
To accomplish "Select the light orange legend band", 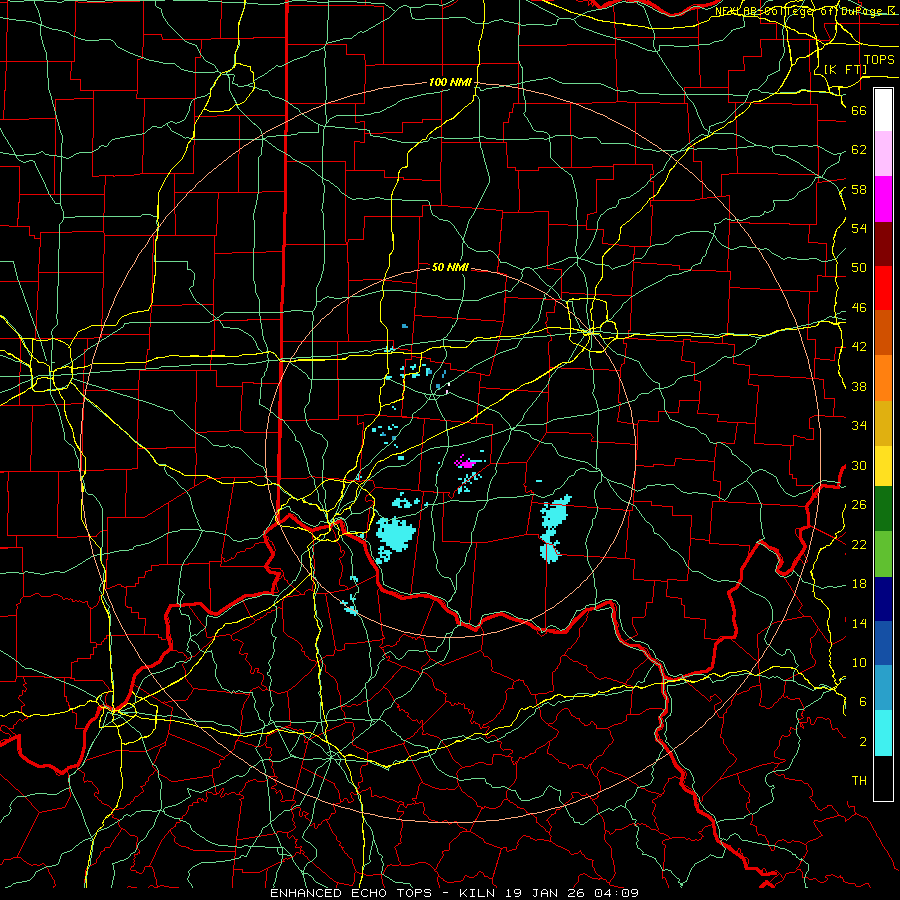I will (883, 378).
